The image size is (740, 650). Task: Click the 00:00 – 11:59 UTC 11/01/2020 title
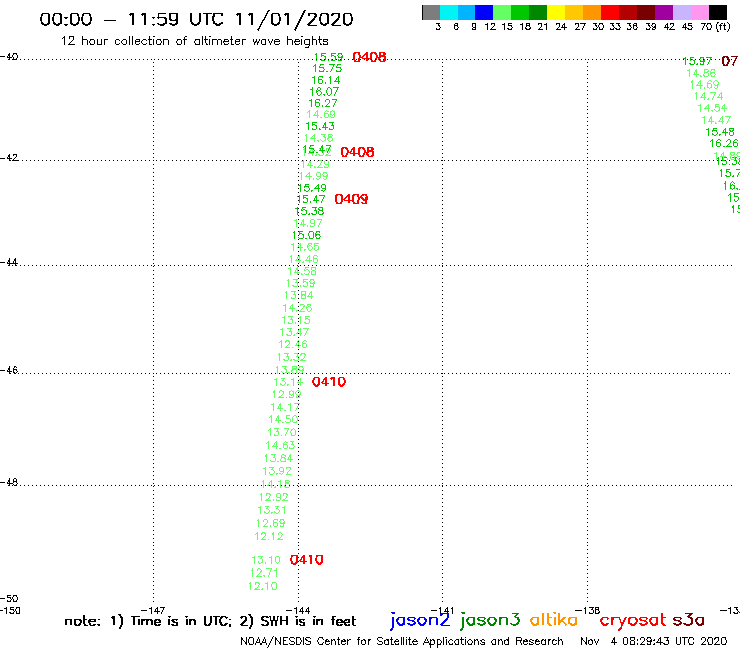click(196, 19)
